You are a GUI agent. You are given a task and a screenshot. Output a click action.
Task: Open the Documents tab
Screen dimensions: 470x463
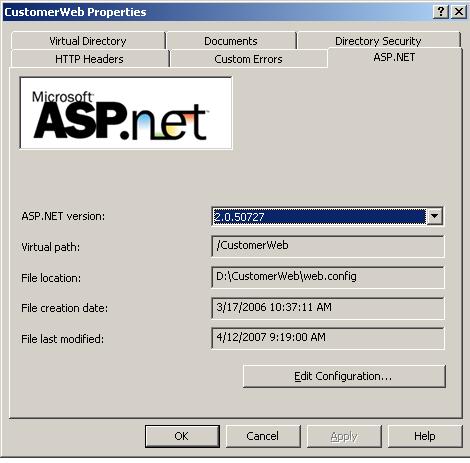231,41
